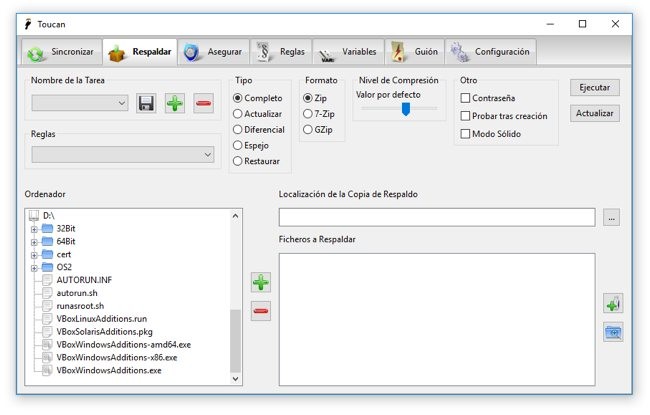Click the add variable icon beside file list
Viewport: 650px width, 415px height.
(x=613, y=303)
